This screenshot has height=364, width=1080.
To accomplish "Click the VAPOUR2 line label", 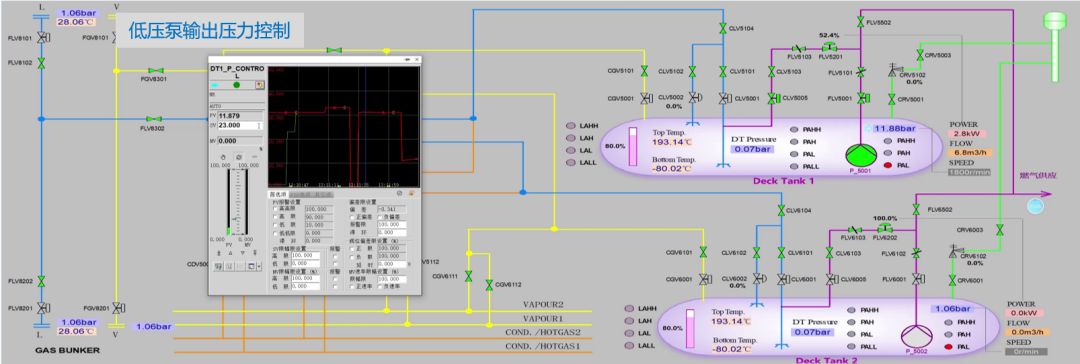I will [x=543, y=305].
